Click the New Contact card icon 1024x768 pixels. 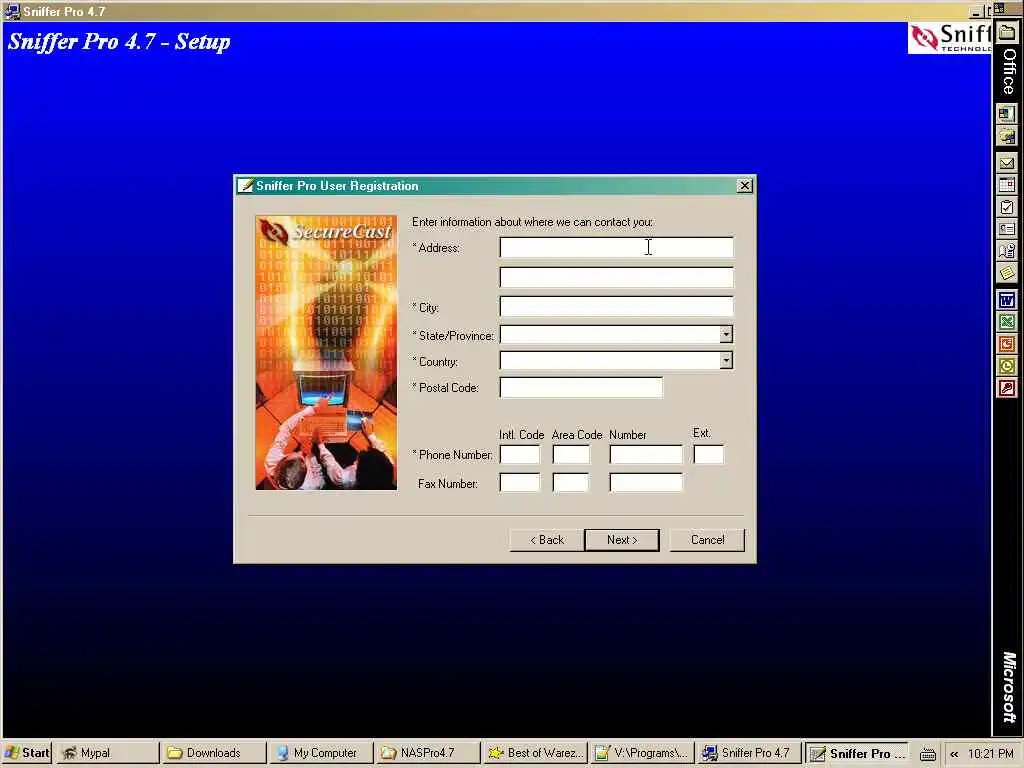pyautogui.click(x=1007, y=229)
